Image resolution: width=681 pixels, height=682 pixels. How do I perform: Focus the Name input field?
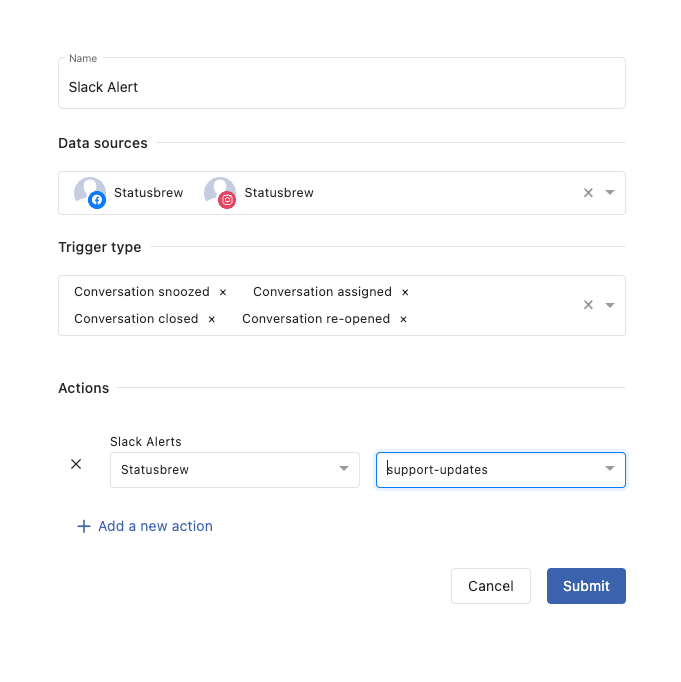point(341,87)
